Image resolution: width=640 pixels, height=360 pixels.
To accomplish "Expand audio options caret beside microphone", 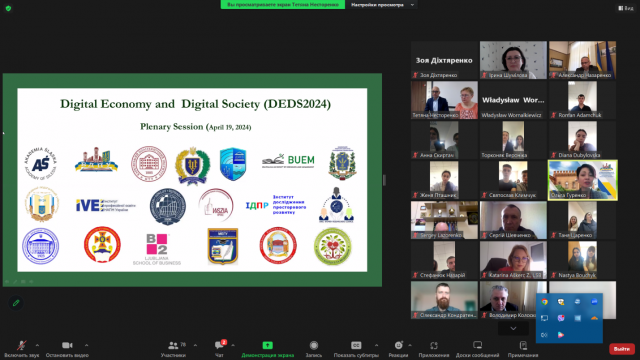I will tap(37, 345).
